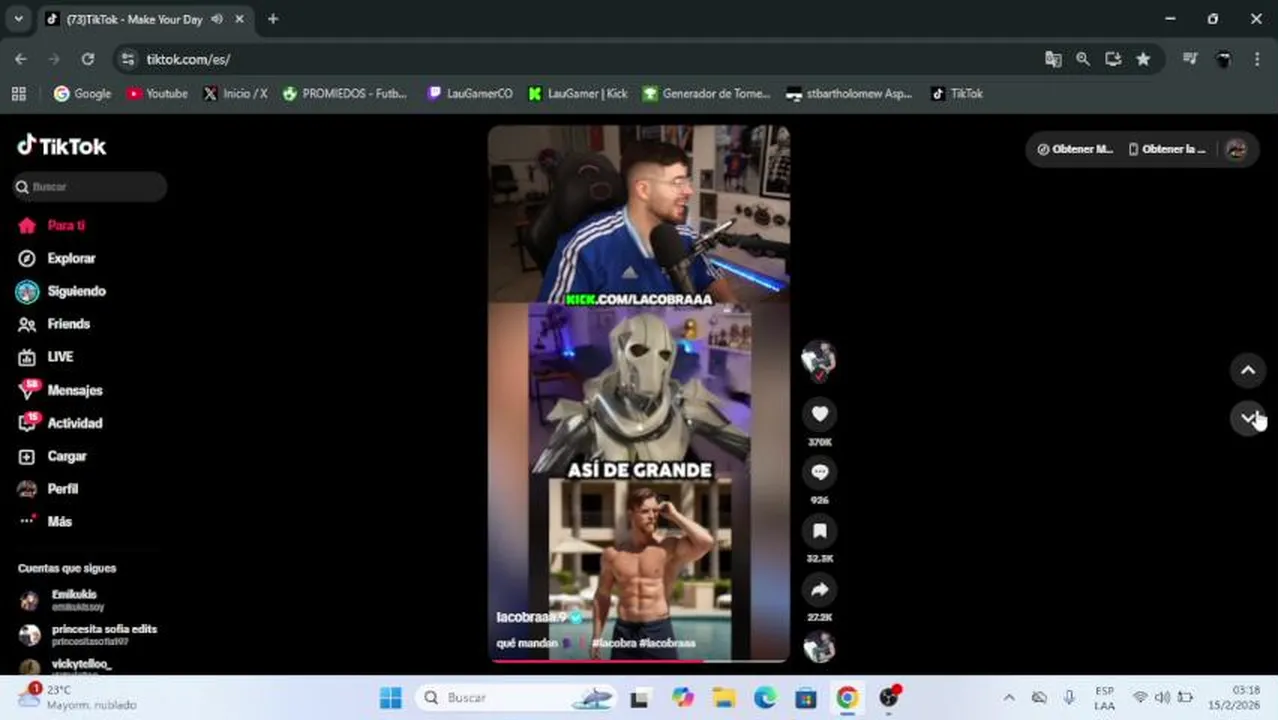Click the #lacobra hashtag
This screenshot has height=720, width=1278.
point(613,643)
